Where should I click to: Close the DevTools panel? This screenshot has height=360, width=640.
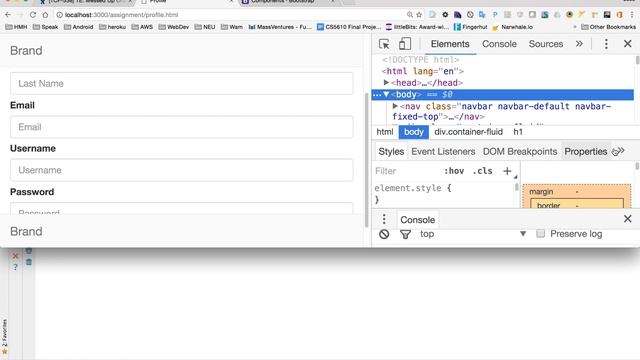(x=628, y=44)
